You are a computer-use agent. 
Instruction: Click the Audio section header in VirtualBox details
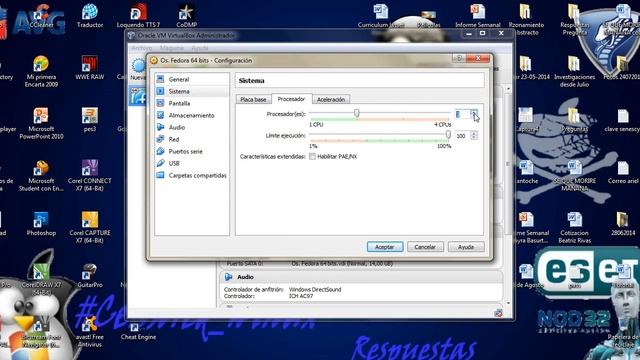tap(361, 277)
